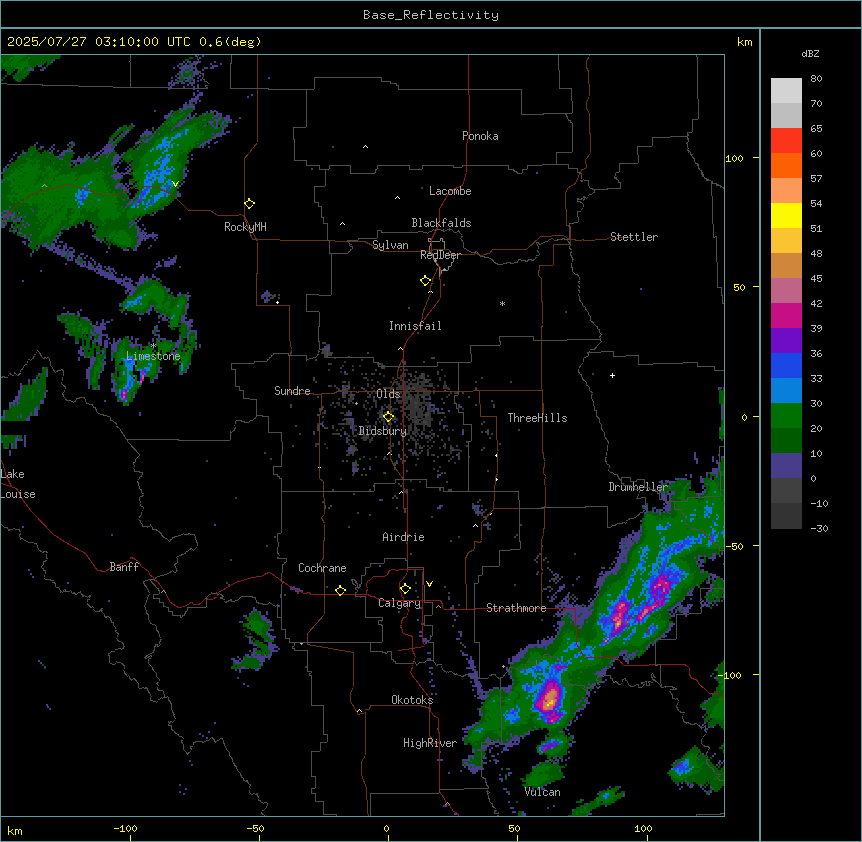Click the RedDeer city label
The width and height of the screenshot is (862, 842).
click(440, 255)
